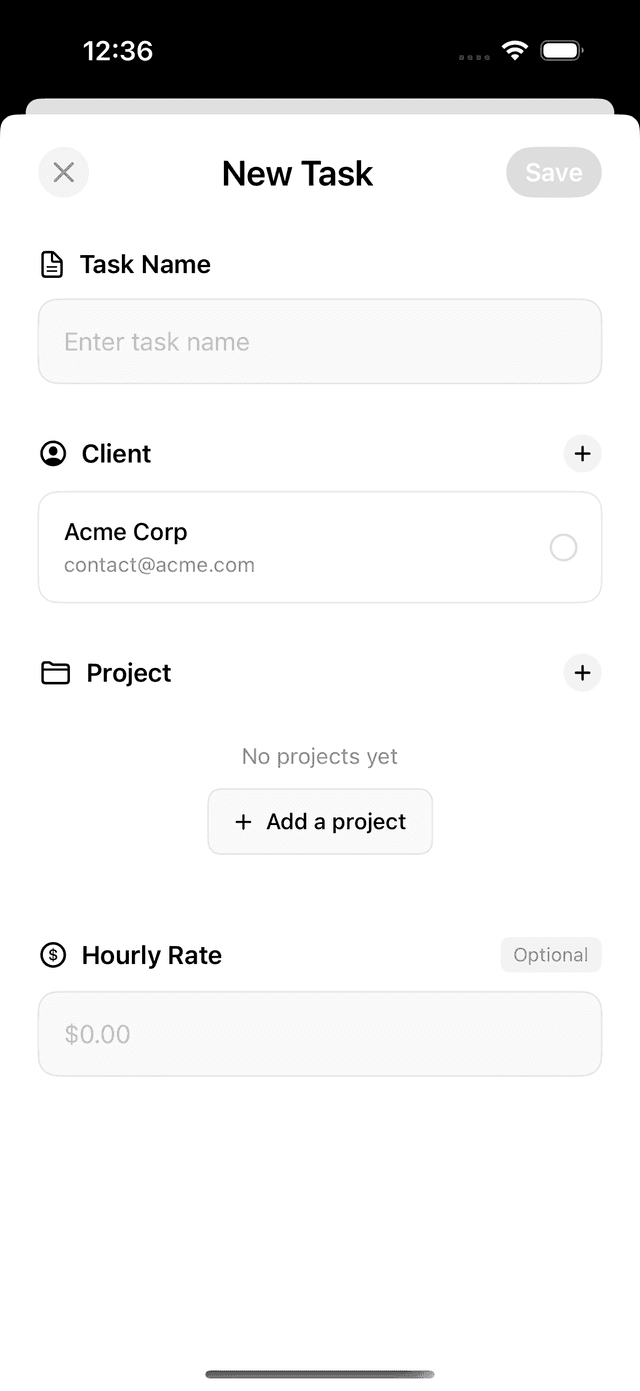Toggle the selection circle next to Acme Corp
This screenshot has width=640, height=1391.
pos(563,547)
